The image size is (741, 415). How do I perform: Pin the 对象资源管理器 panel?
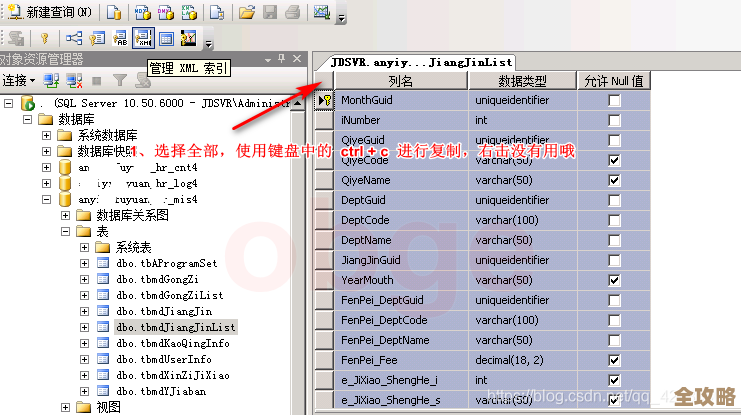click(282, 59)
